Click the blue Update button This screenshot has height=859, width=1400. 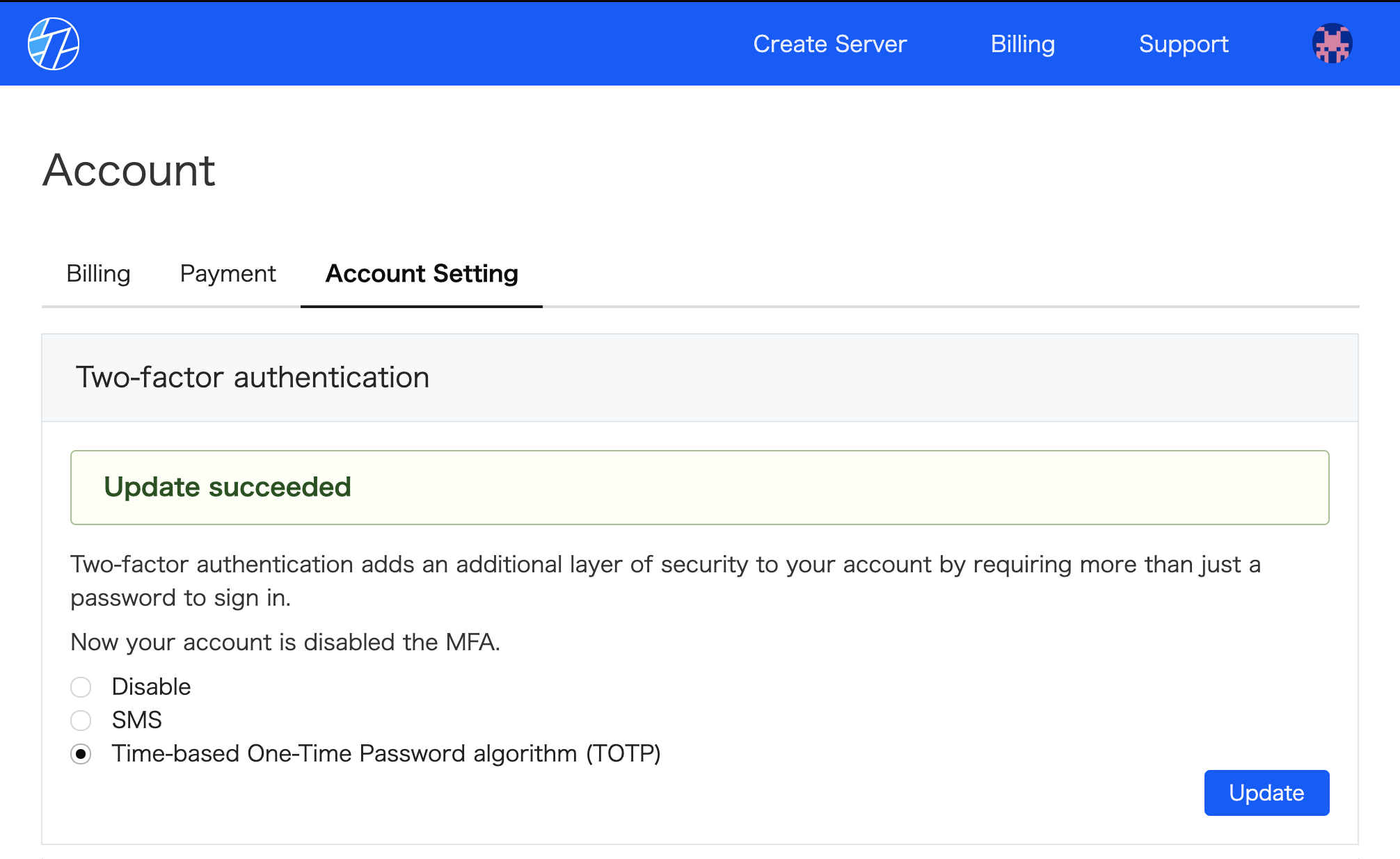pos(1266,793)
